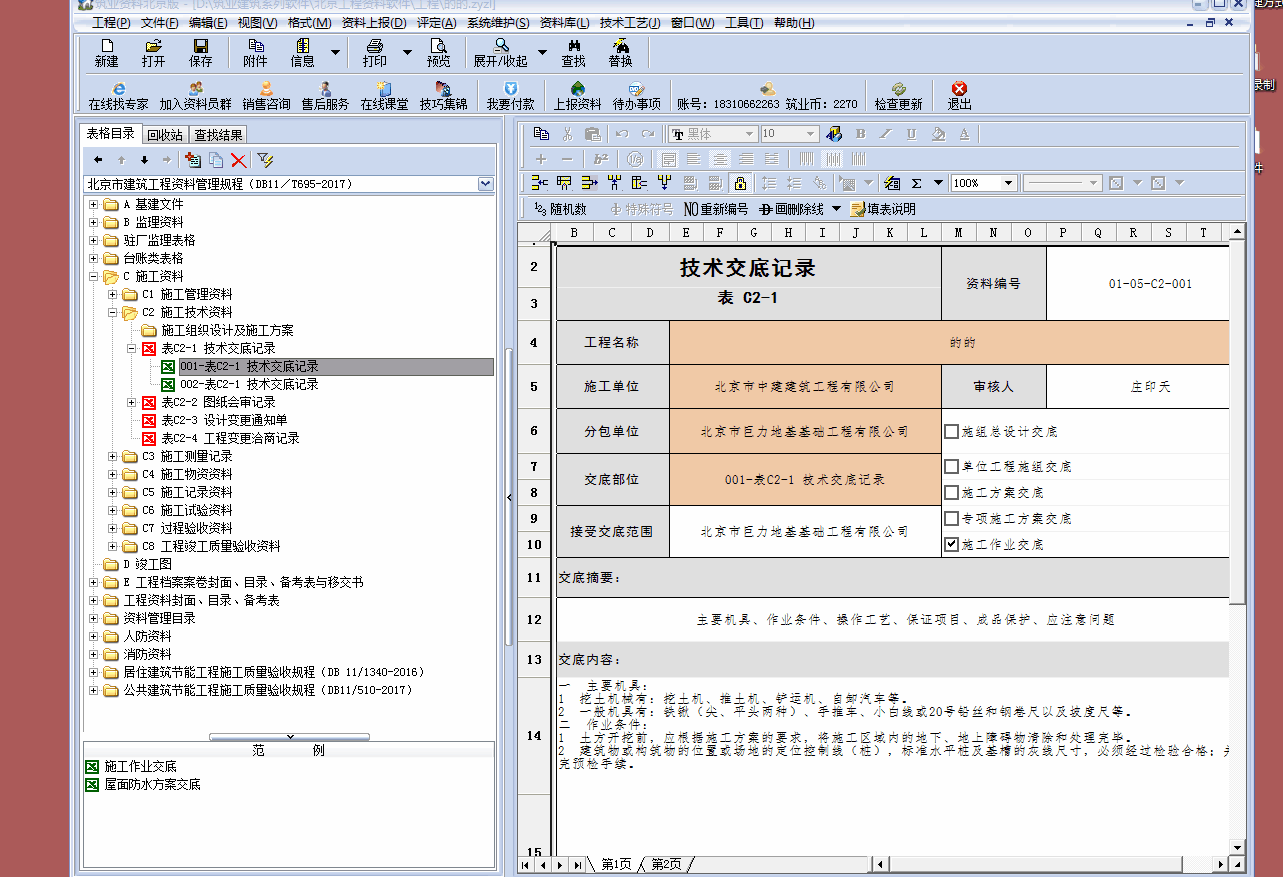Click the NO重新编号 renumber button

click(716, 209)
